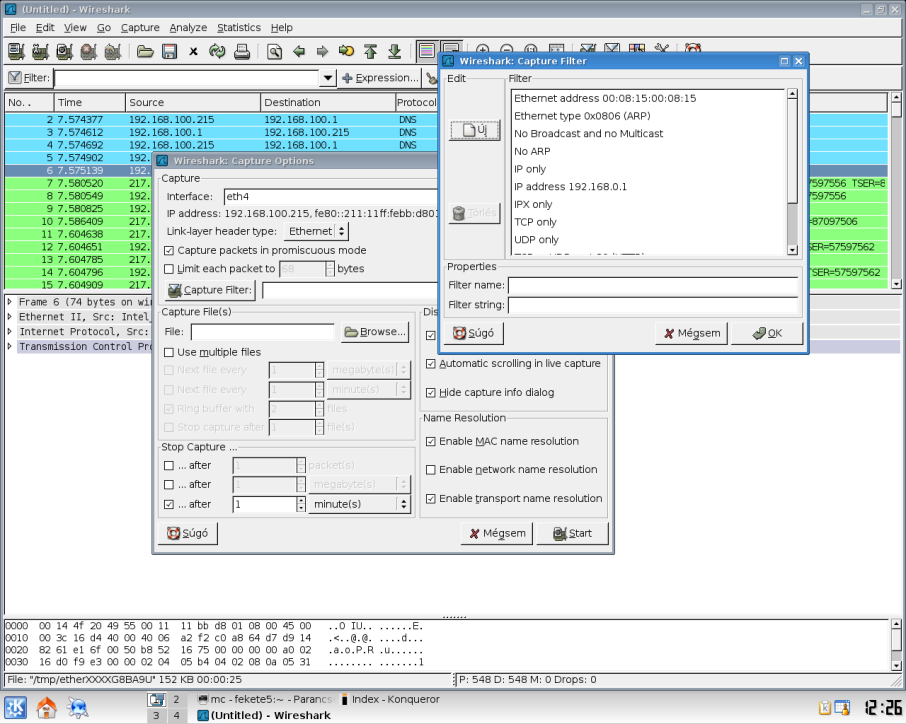The height and width of the screenshot is (724, 906).
Task: Print packets using the printer icon
Action: point(242,51)
